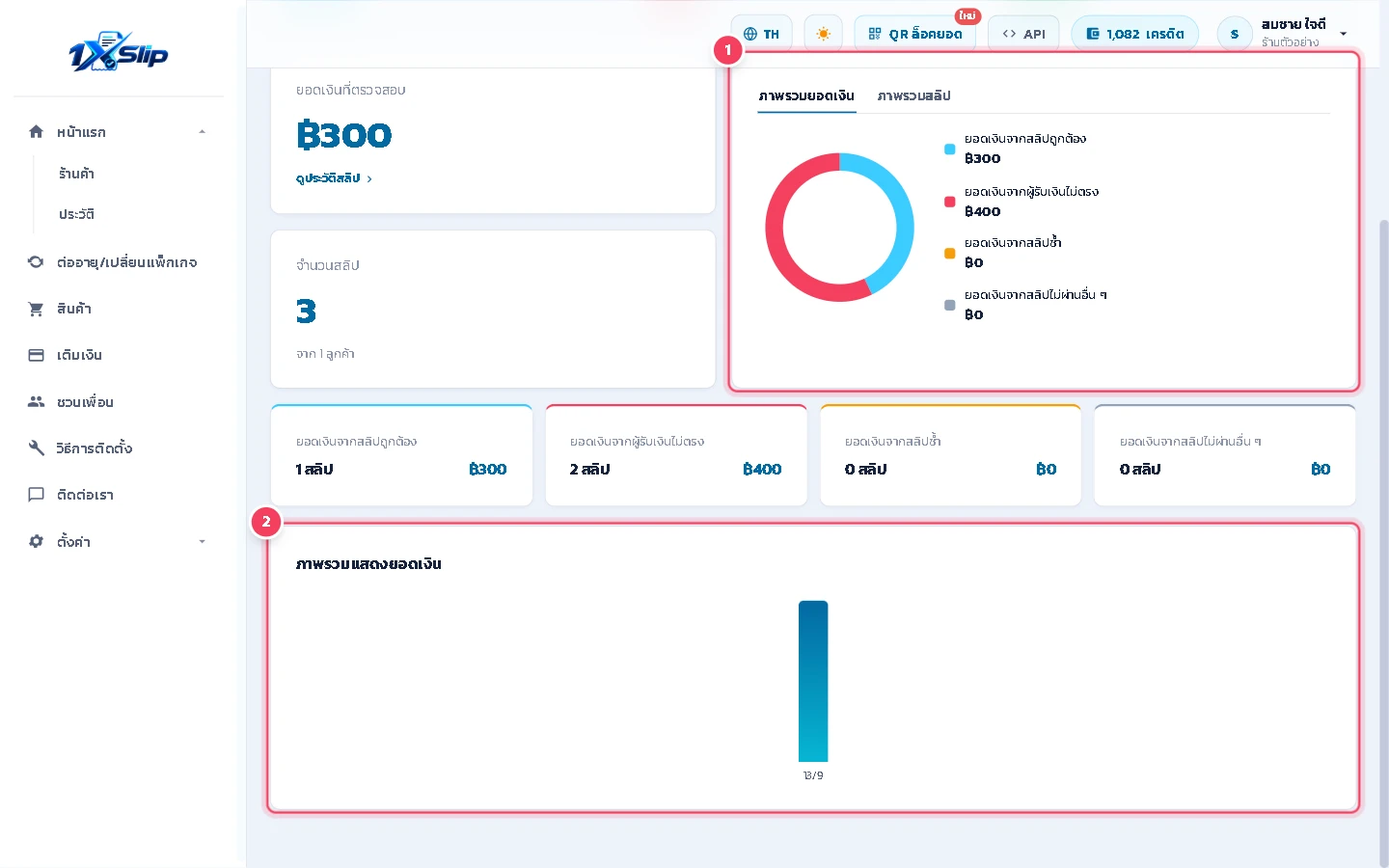Image resolution: width=1389 pixels, height=868 pixels.
Task: Click the ฿300 verified amount value
Action: click(344, 135)
